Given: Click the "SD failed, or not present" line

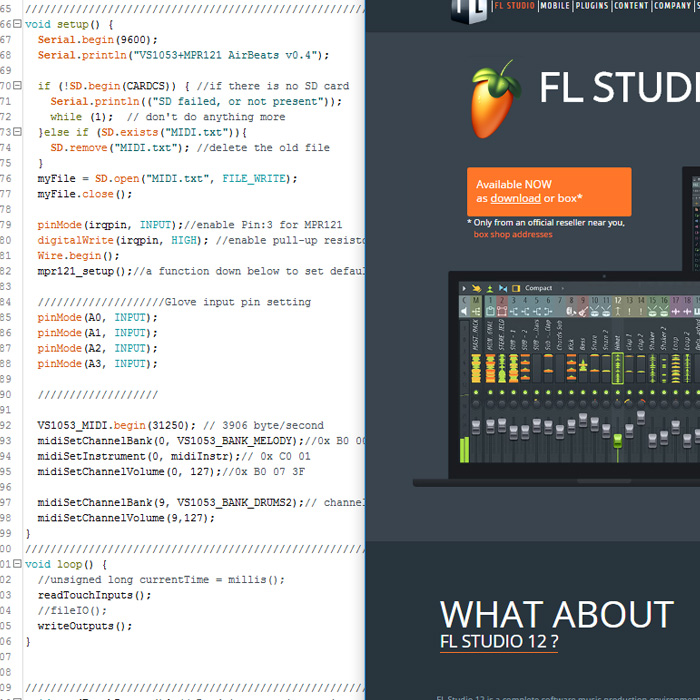Looking at the screenshot, I should (196, 101).
